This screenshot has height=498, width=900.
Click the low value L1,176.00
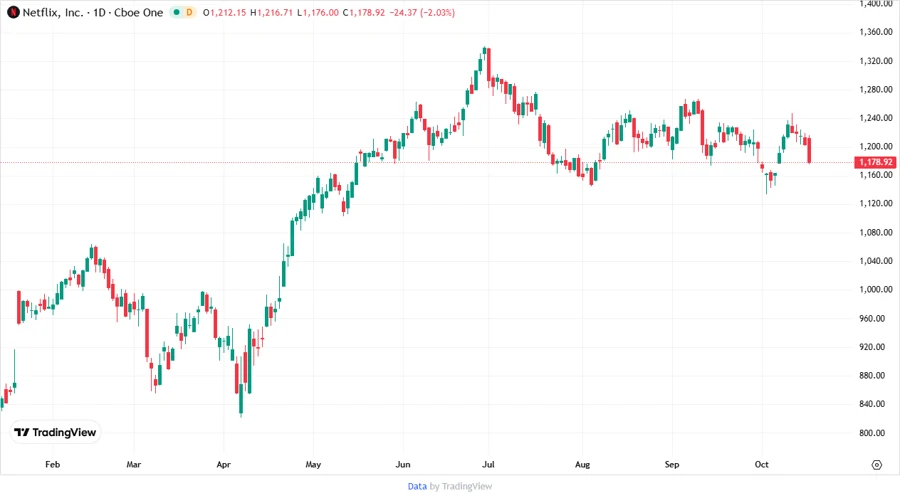point(318,12)
